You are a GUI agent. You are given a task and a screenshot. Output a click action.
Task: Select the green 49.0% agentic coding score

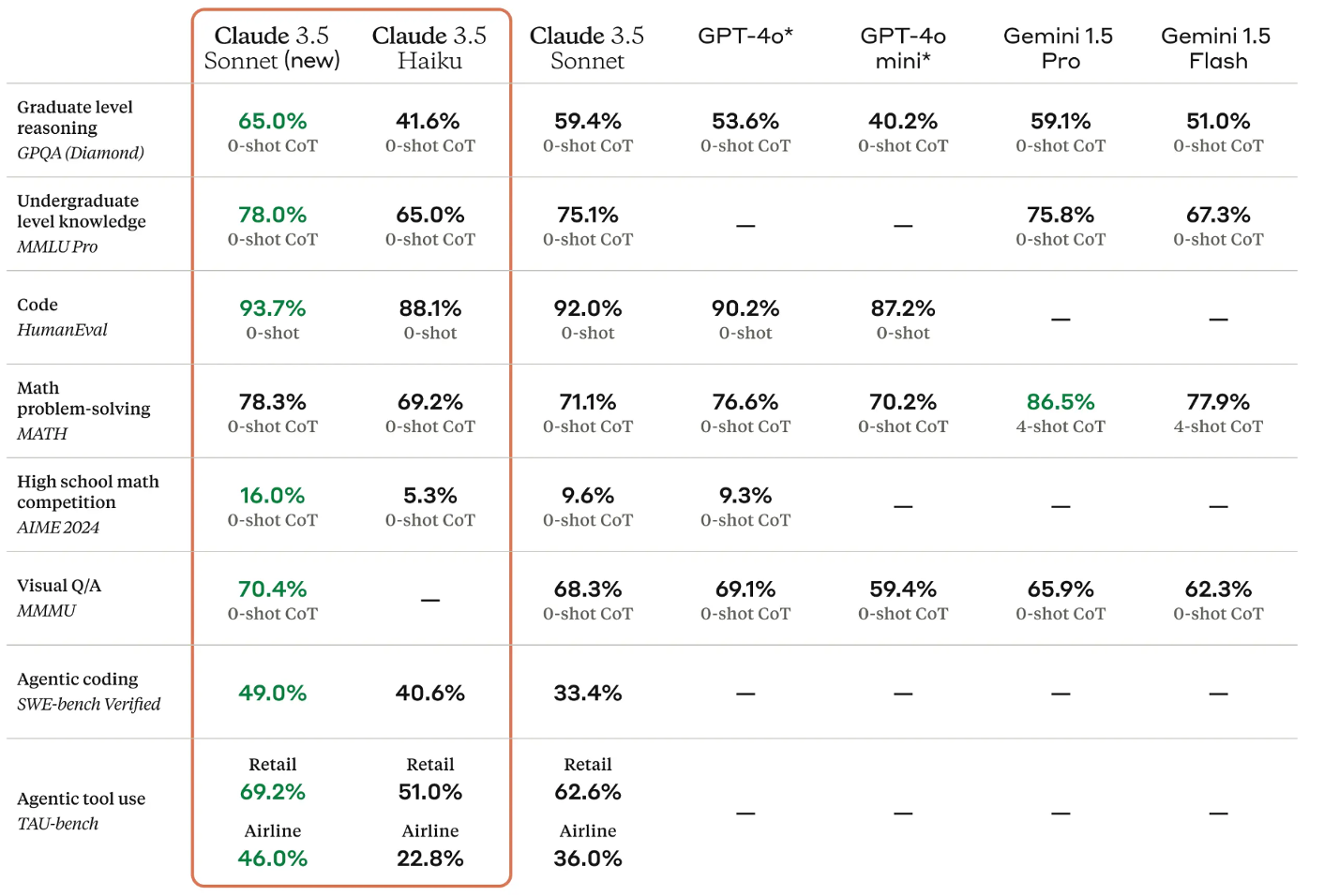[273, 693]
